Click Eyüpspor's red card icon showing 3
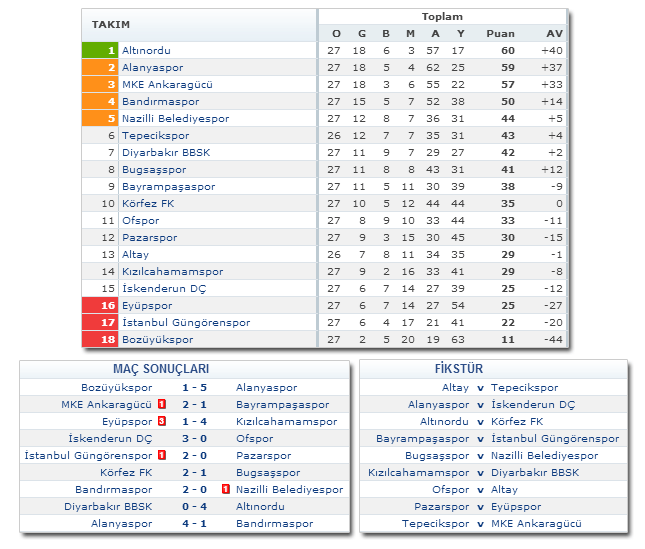The height and width of the screenshot is (549, 645). 161,422
